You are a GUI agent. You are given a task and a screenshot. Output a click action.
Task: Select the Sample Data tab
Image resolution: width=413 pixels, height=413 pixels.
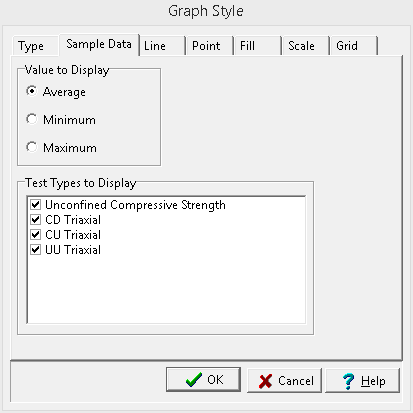point(99,44)
